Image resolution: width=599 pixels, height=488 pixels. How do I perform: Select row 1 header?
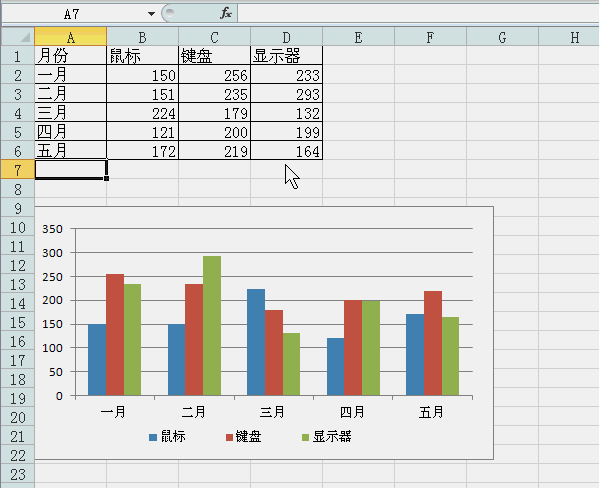pyautogui.click(x=18, y=56)
